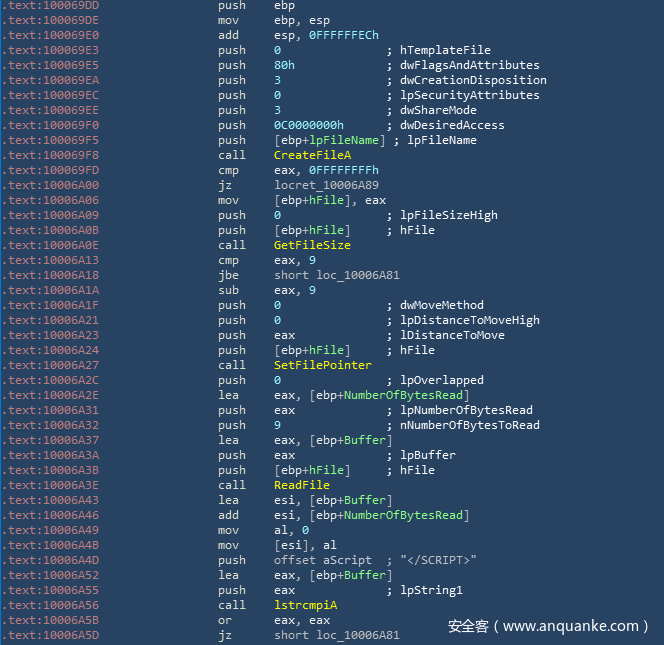Click hFile in the mov [ebp+hFile], eax line
Screen dimensions: 664x645
click(322, 200)
